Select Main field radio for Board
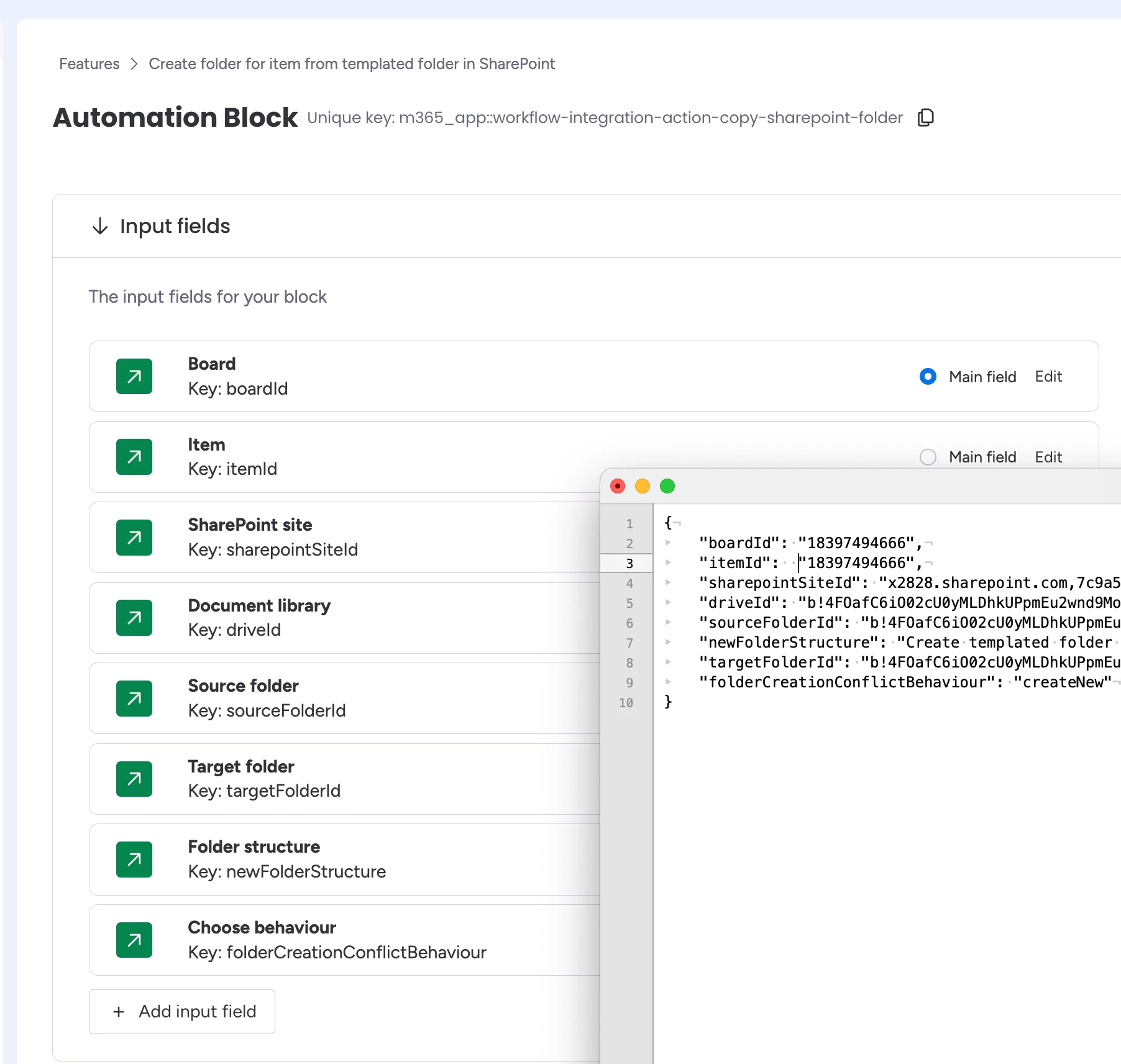 [x=928, y=377]
